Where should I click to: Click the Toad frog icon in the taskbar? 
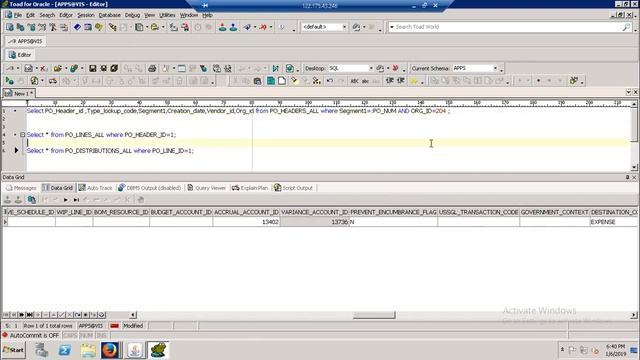[158, 350]
